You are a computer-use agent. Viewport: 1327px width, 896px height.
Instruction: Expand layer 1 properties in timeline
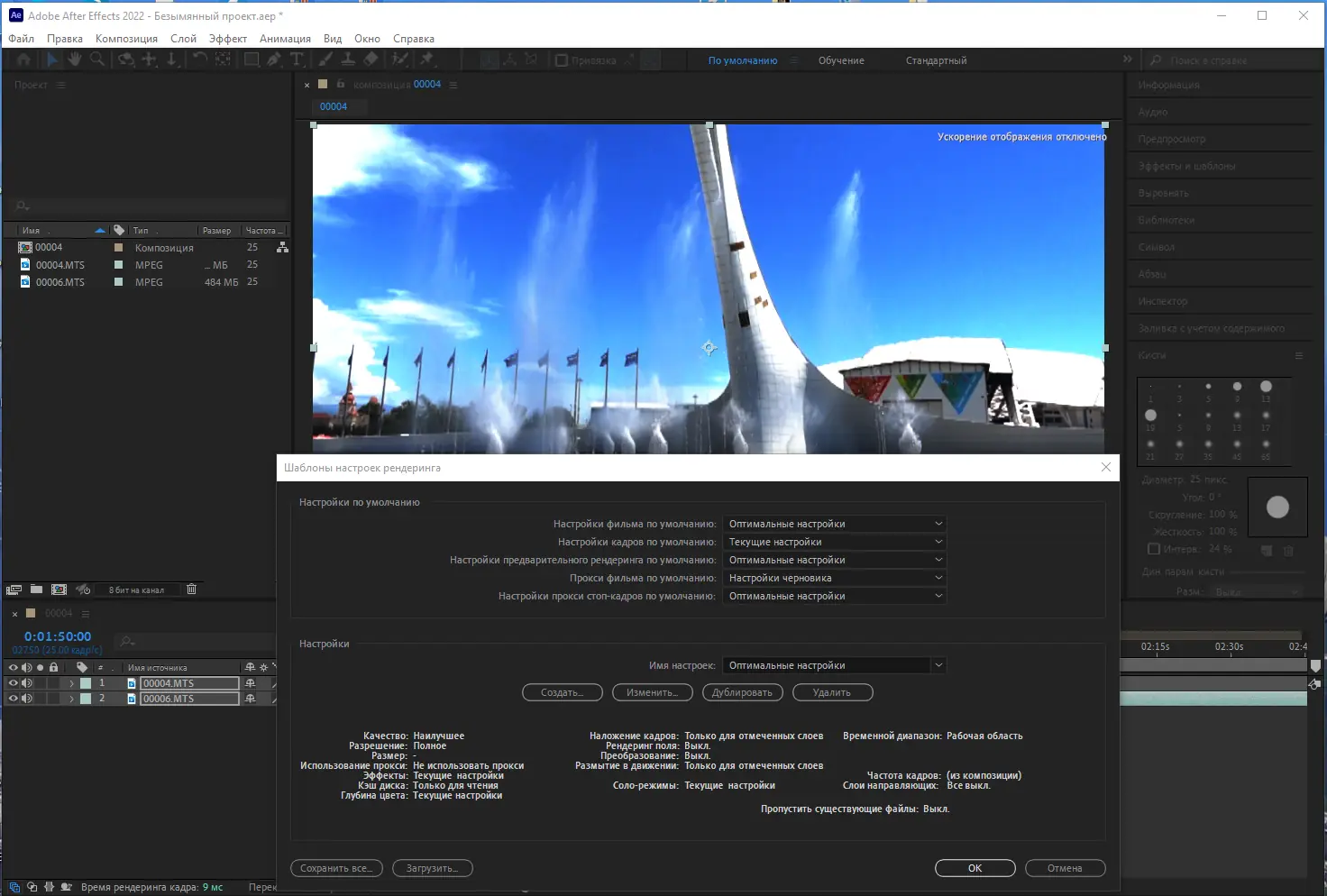coord(71,683)
